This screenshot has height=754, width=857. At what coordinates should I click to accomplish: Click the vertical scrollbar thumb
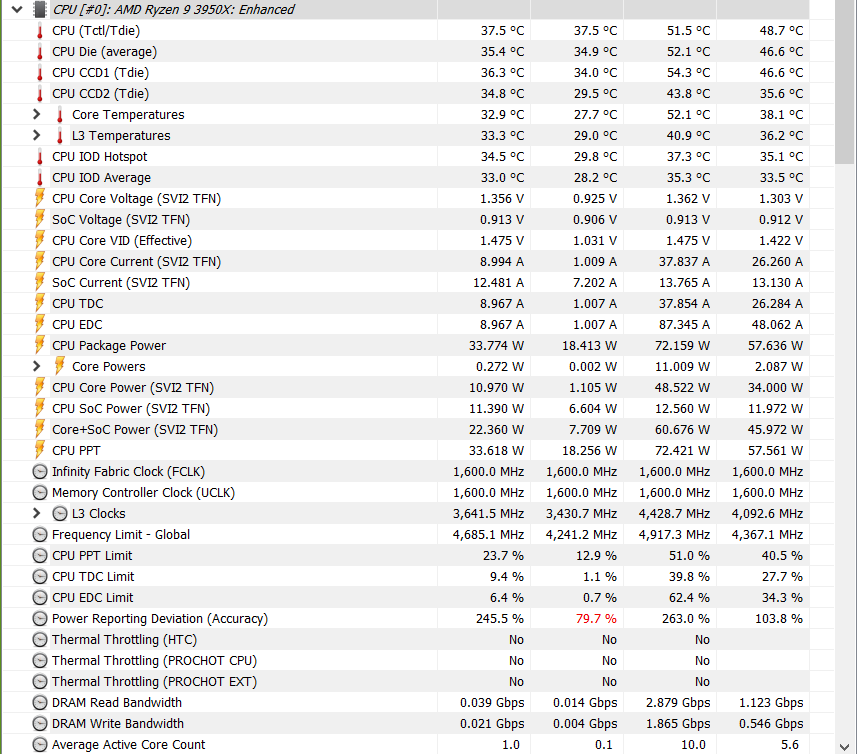[x=844, y=82]
